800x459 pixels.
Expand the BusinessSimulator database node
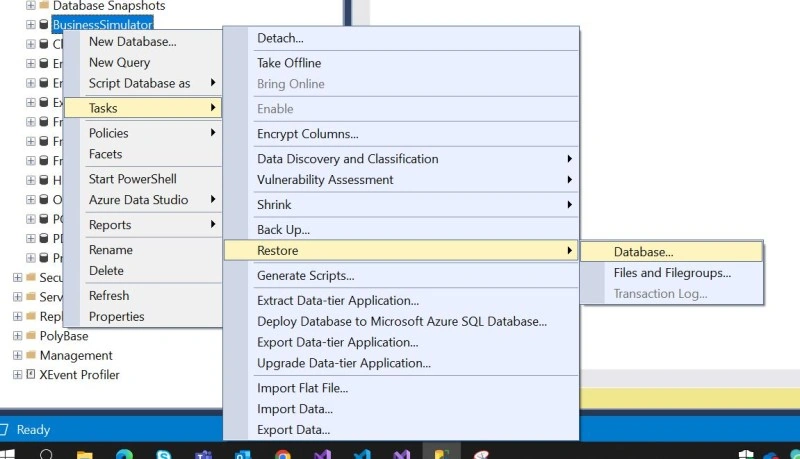click(31, 24)
